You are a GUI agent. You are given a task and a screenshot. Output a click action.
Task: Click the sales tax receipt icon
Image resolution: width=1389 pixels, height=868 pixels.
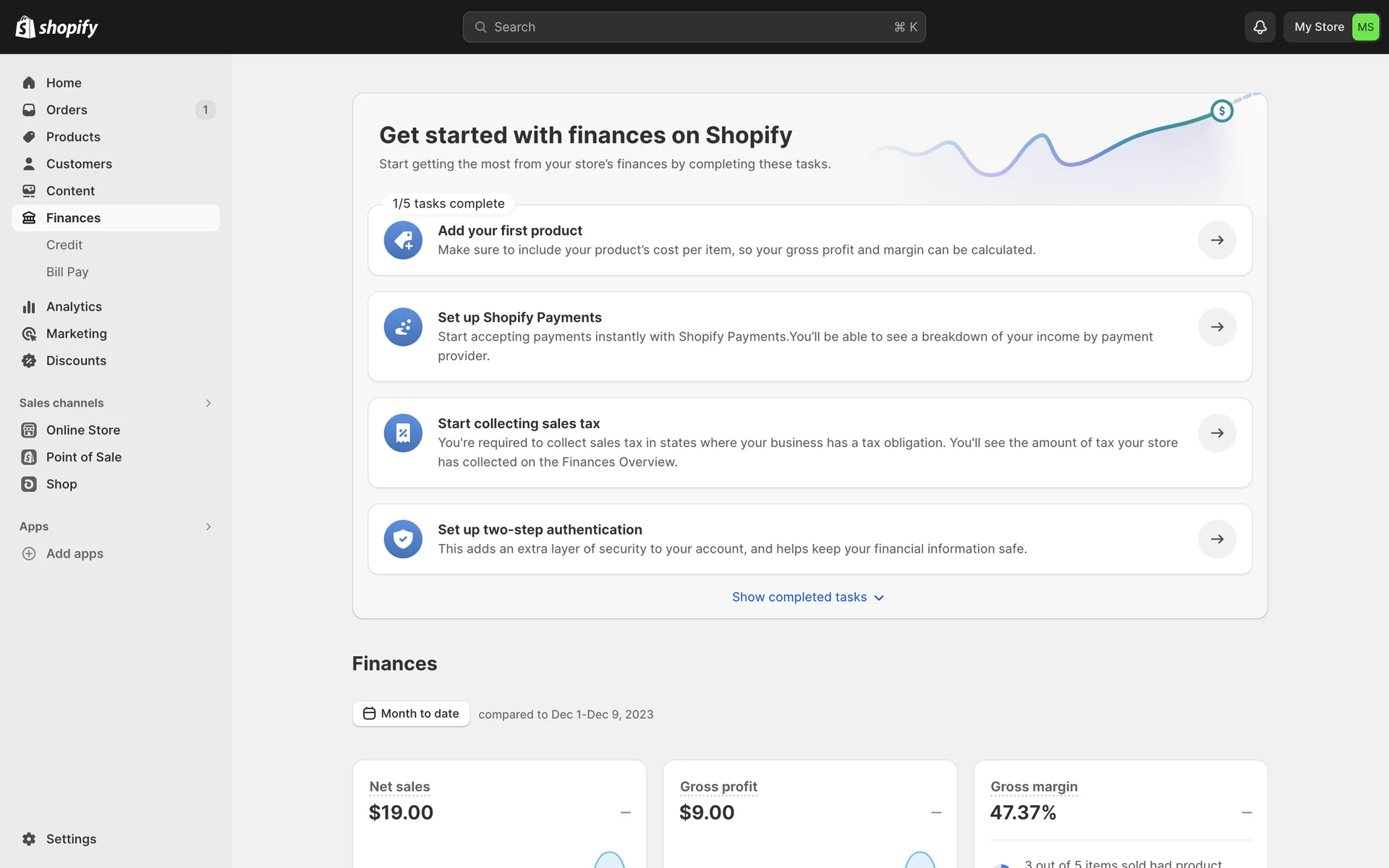(403, 433)
